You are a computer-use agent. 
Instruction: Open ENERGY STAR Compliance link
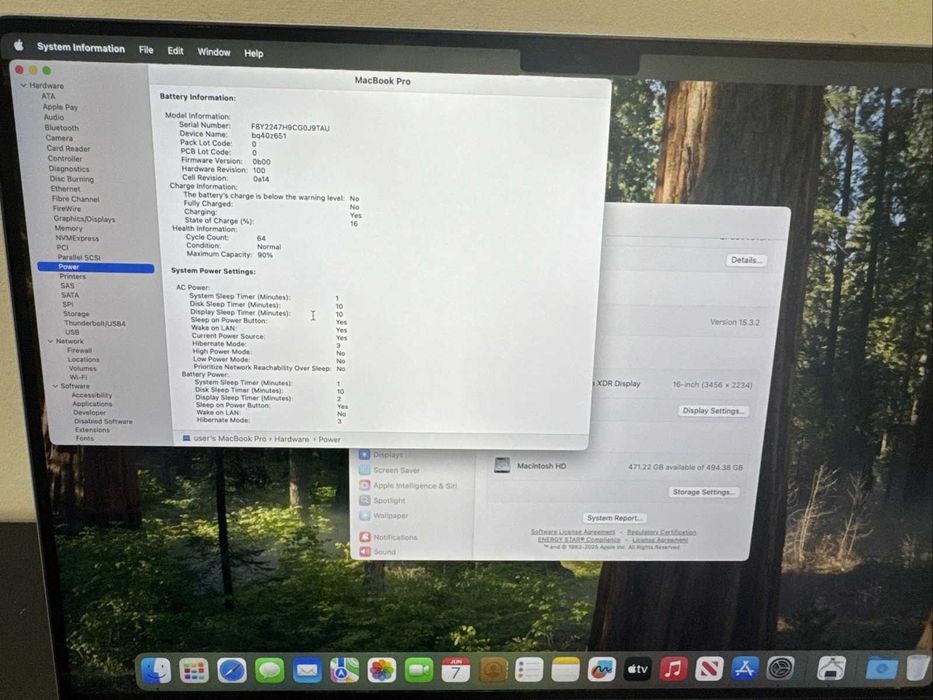[x=579, y=539]
